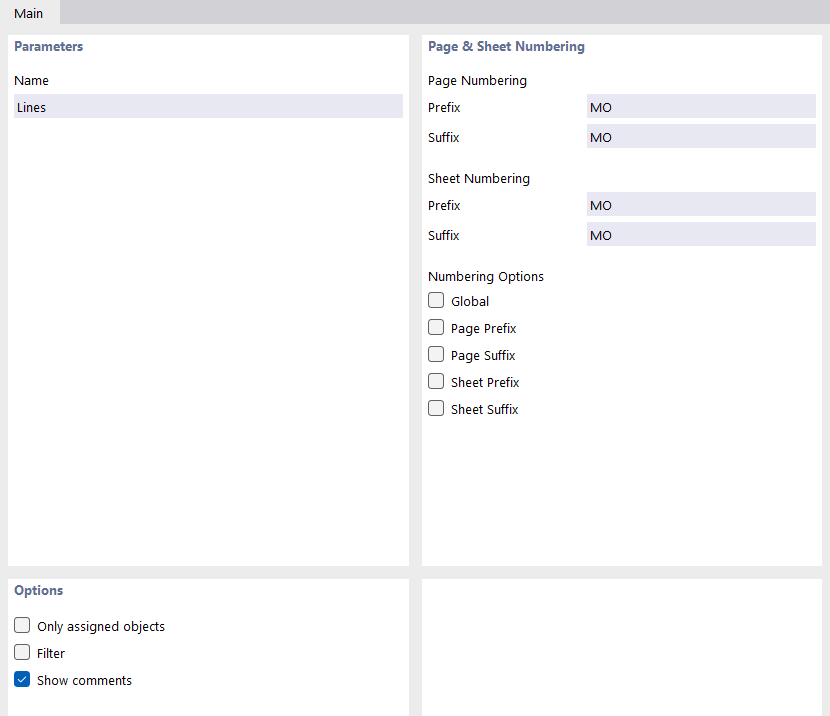Click the Sheet Numbering Prefix field

coord(700,204)
